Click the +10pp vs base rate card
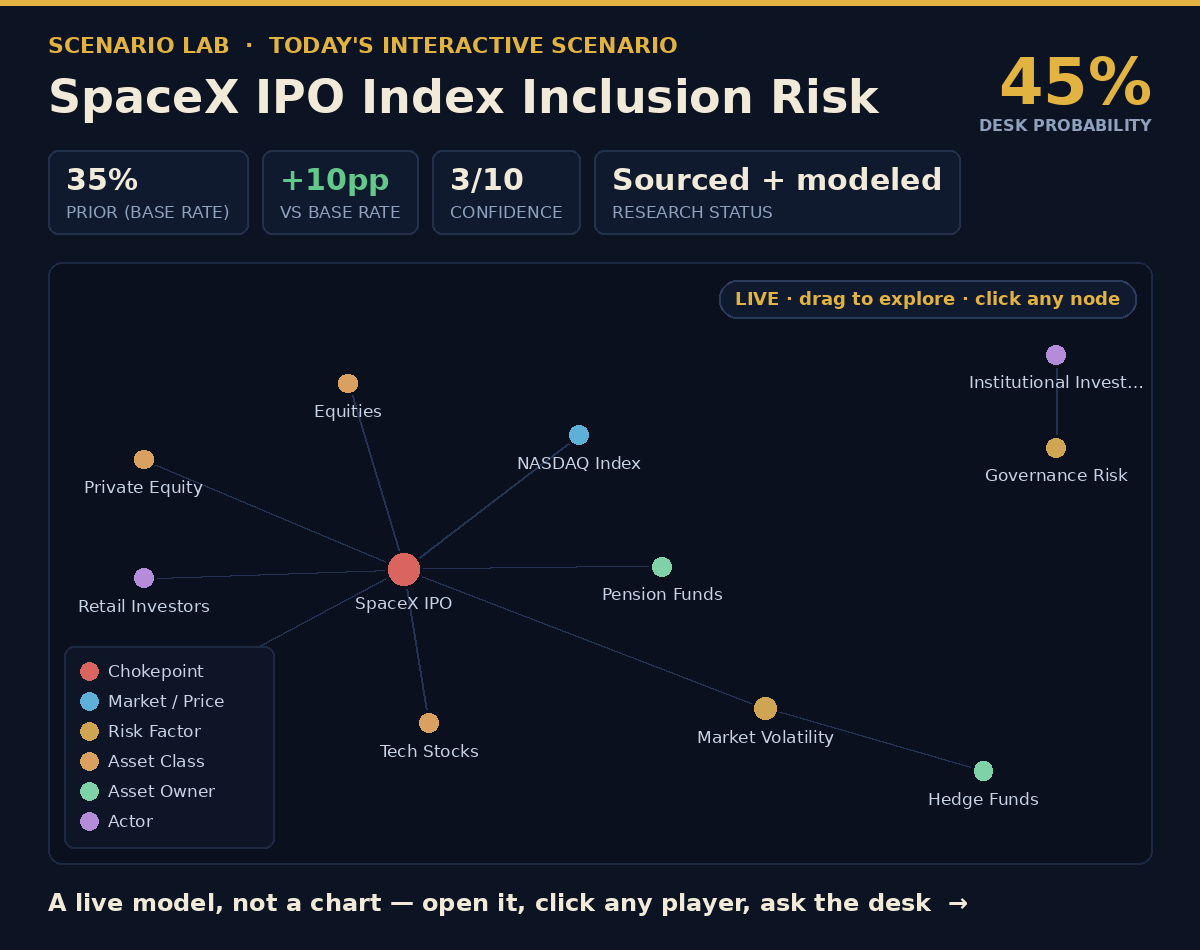This screenshot has height=950, width=1200. pyautogui.click(x=340, y=193)
